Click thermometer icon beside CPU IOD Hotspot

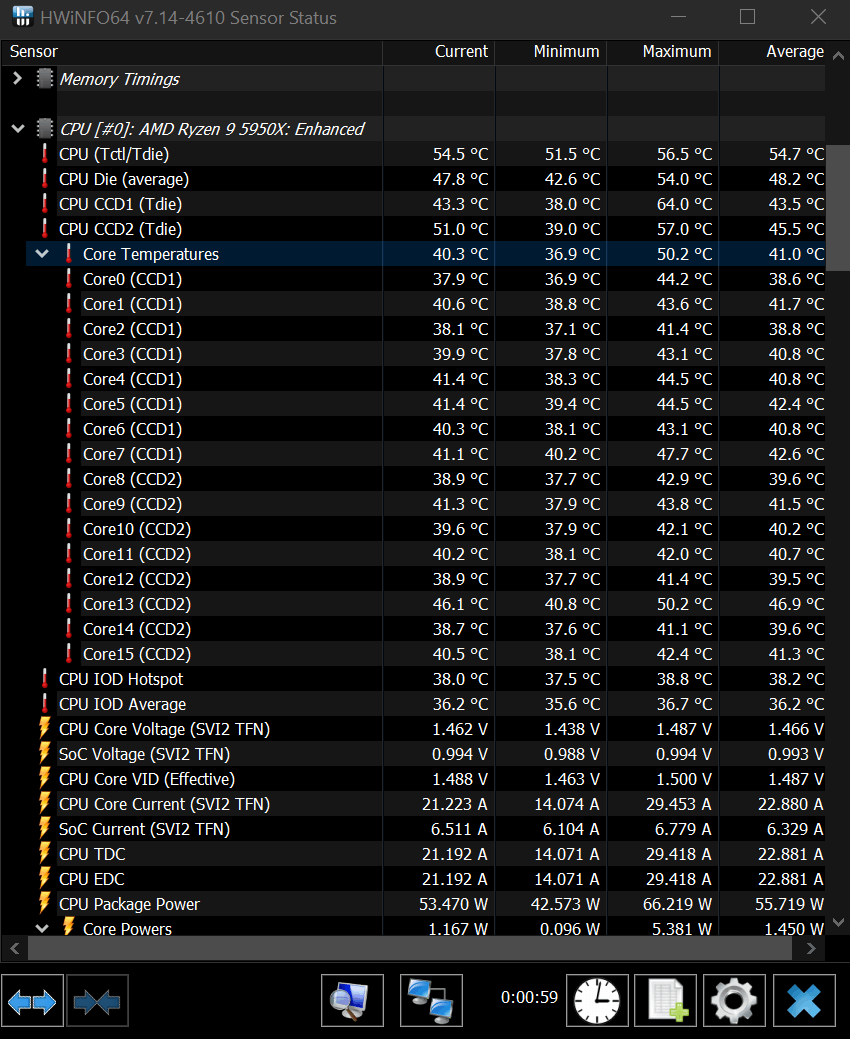44,679
